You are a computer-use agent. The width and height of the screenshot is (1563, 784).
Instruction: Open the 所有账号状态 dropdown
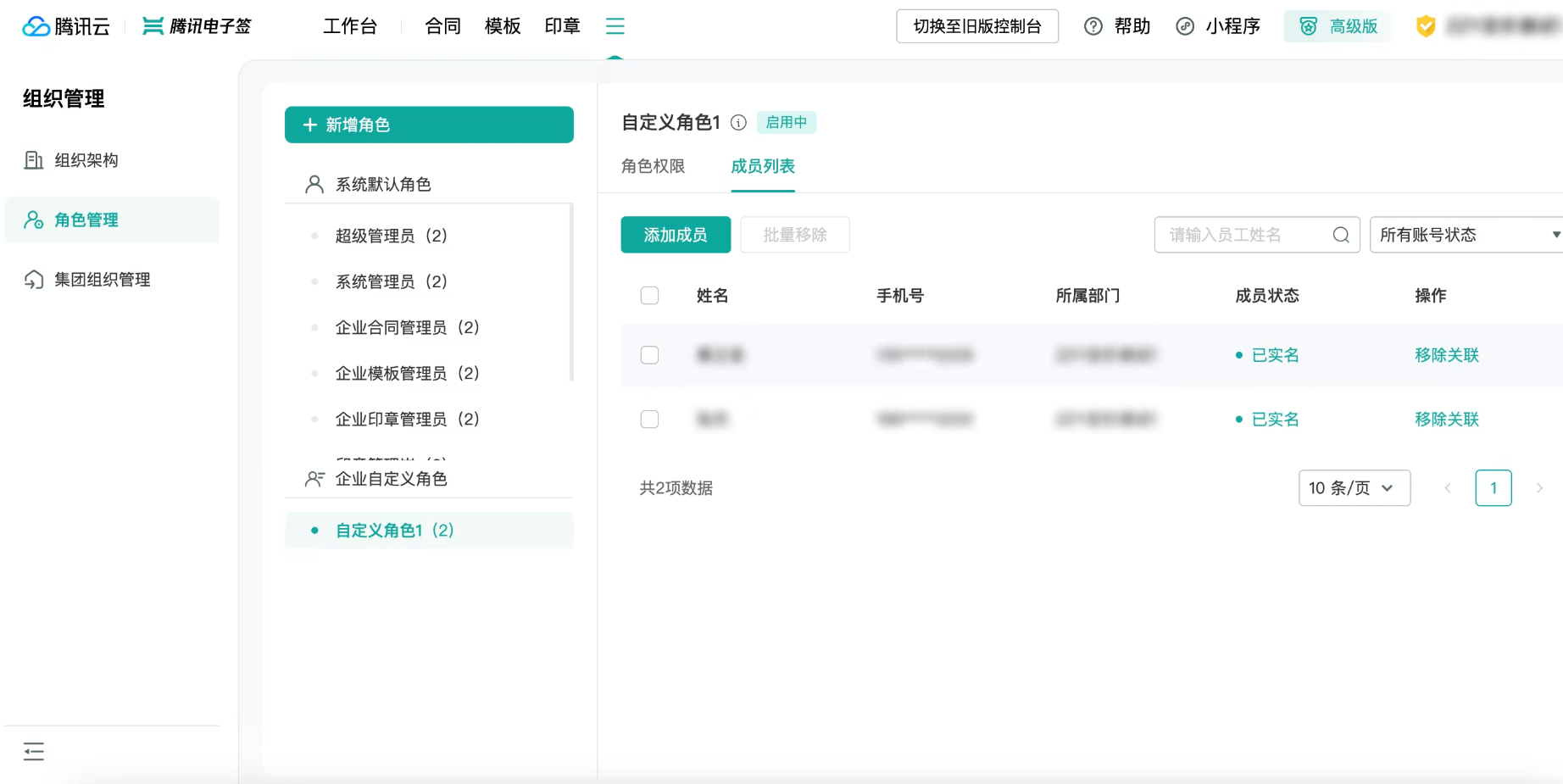[x=1466, y=235]
